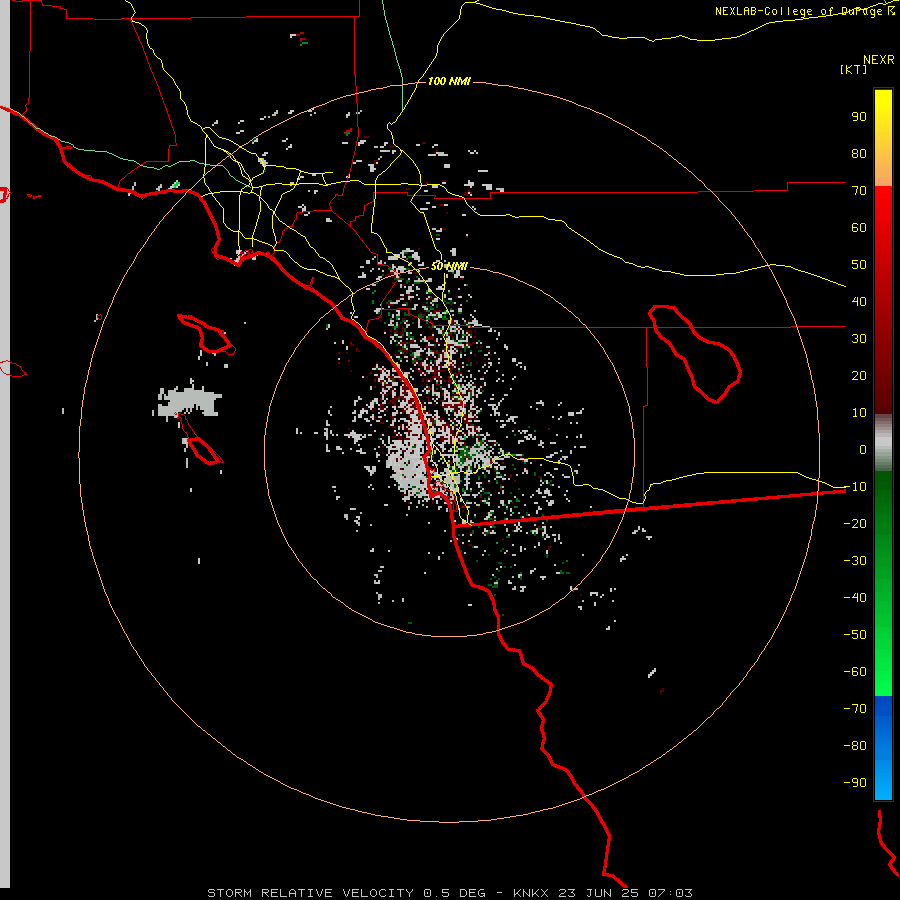Image resolution: width=900 pixels, height=900 pixels.
Task: Click the -20 value on the velocity scale
Action: tap(855, 523)
